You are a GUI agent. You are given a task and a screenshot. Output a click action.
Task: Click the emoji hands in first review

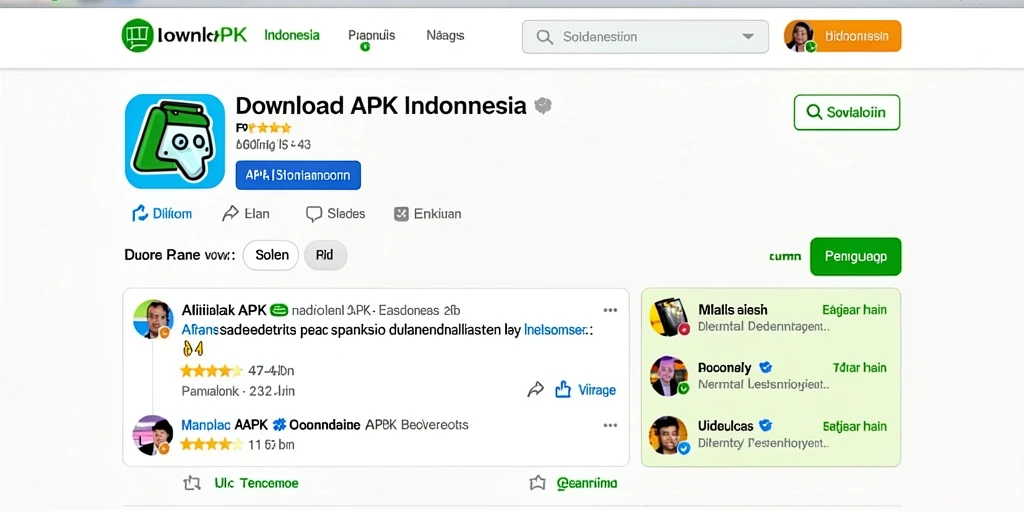(x=193, y=351)
